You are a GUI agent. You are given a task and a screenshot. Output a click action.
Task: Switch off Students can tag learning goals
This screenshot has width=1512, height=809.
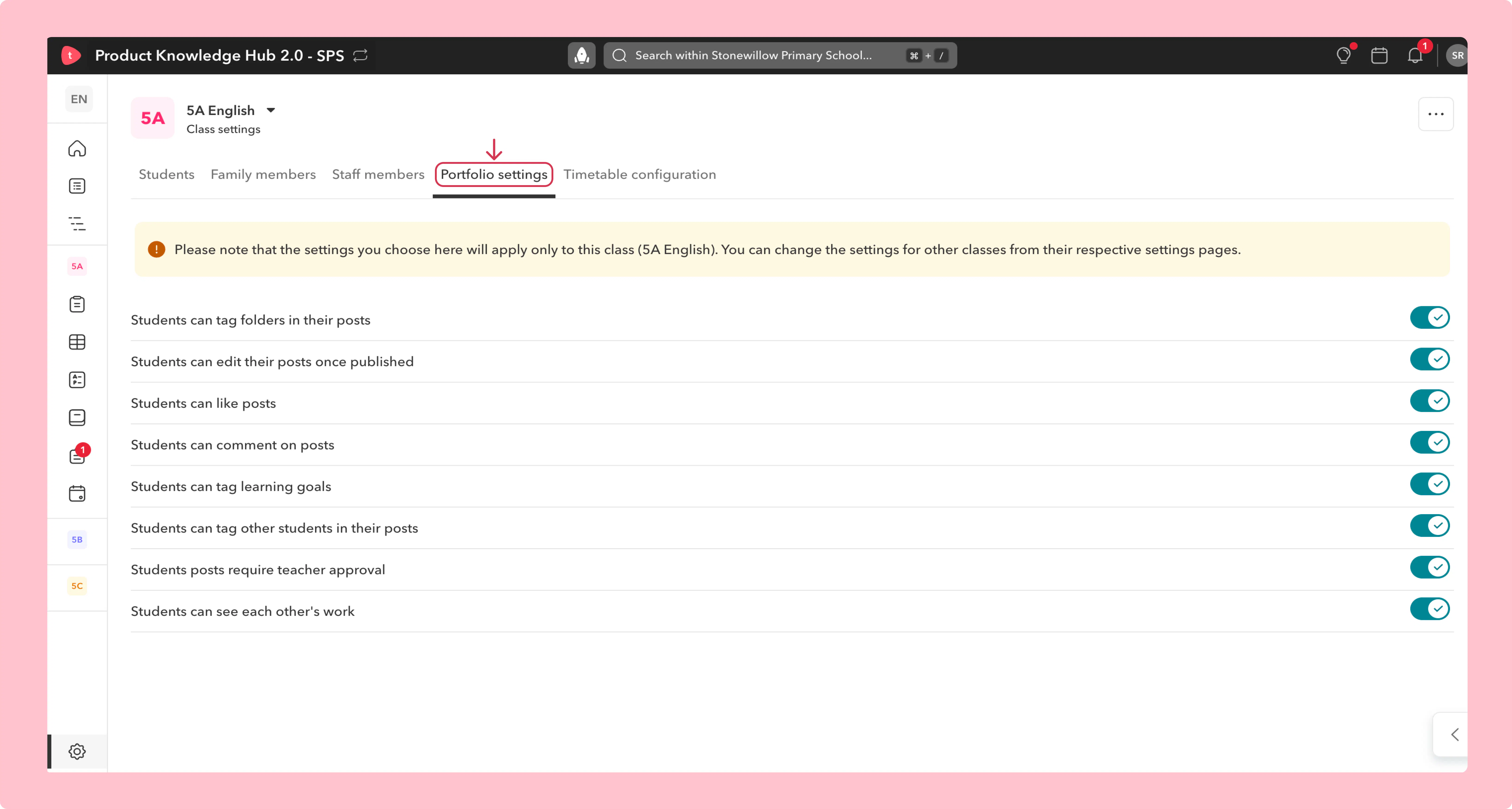coord(1430,484)
